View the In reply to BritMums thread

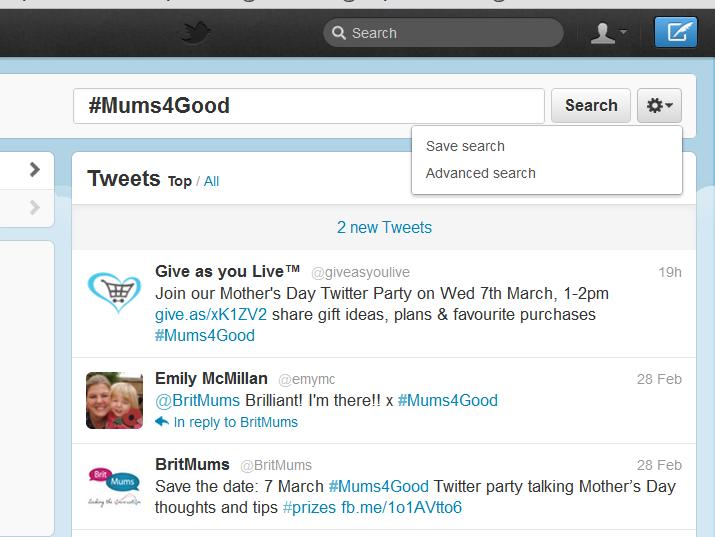pyautogui.click(x=235, y=422)
